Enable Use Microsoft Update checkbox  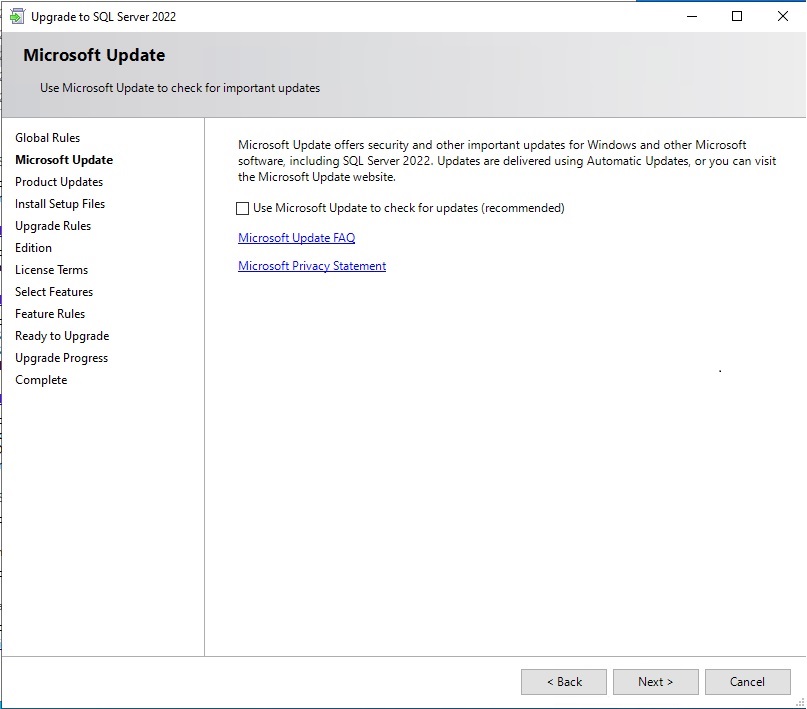coord(242,209)
